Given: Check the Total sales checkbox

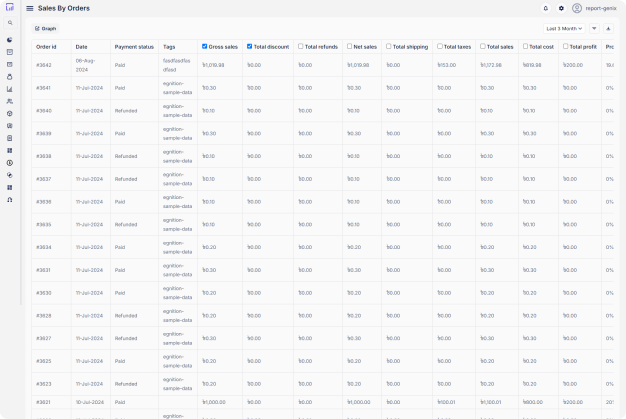Looking at the screenshot, I should (x=483, y=46).
